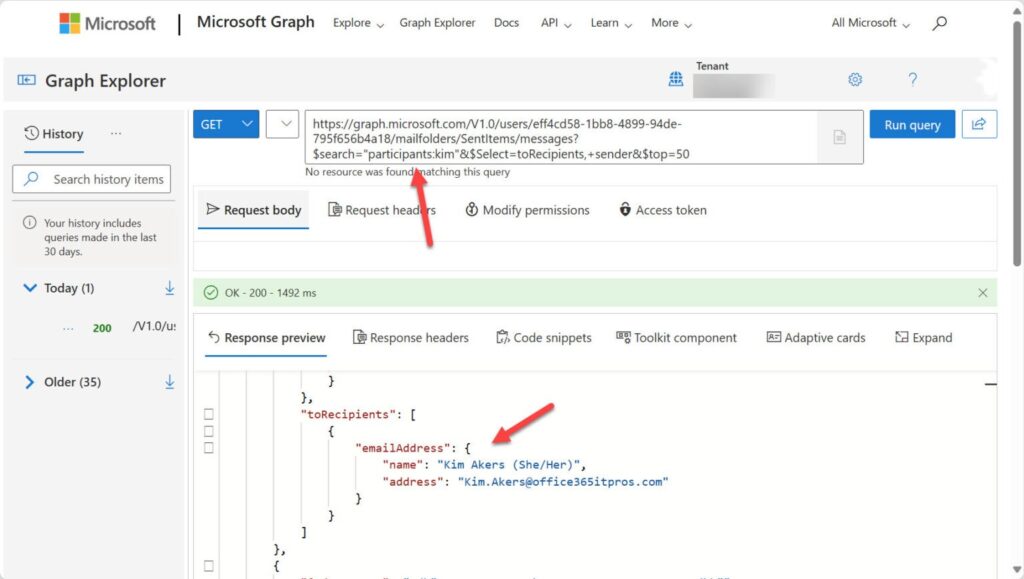Expand the Older (35) history group
This screenshot has width=1024, height=579.
point(29,382)
